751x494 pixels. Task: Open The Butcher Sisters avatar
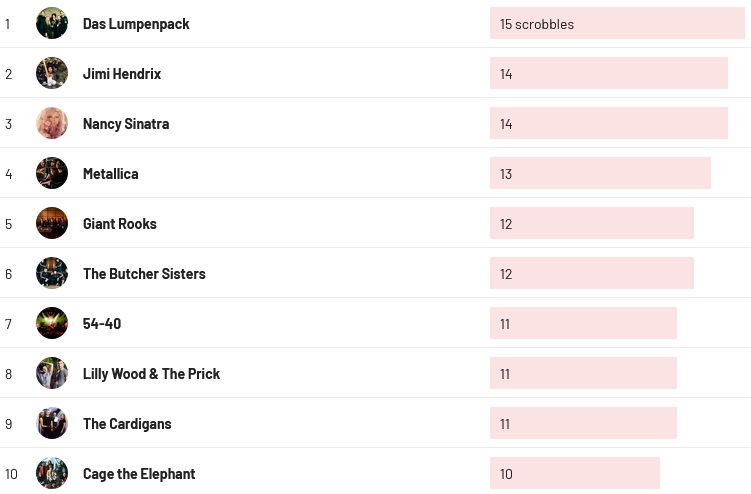coord(52,273)
